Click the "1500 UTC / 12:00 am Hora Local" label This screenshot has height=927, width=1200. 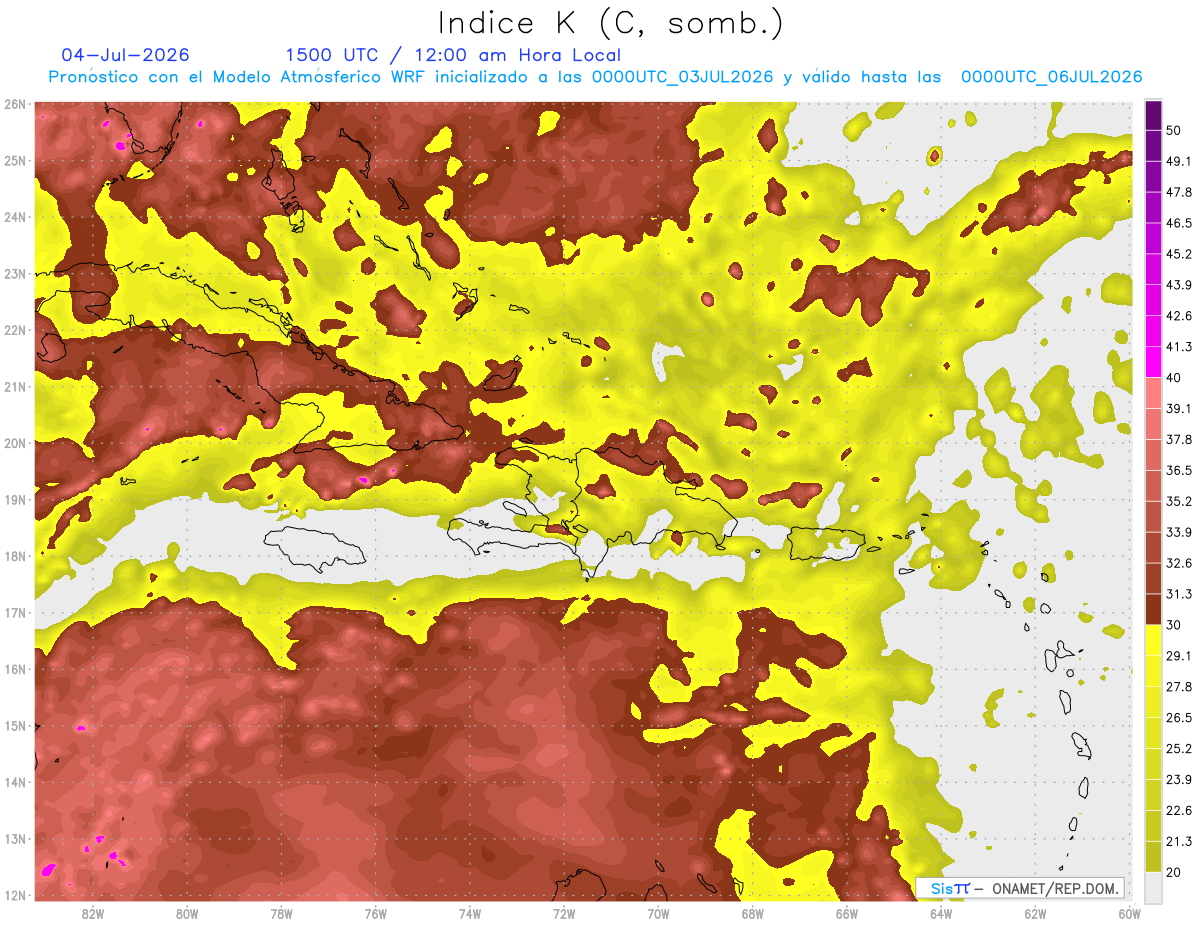pyautogui.click(x=453, y=55)
